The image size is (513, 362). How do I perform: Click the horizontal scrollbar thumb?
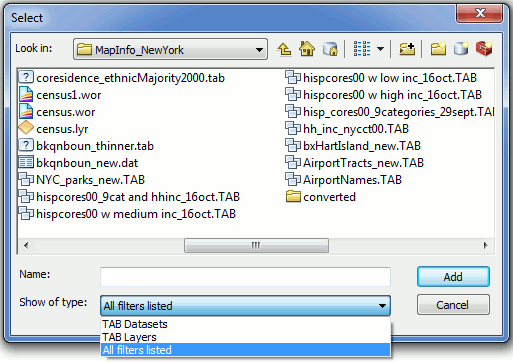pos(256,246)
